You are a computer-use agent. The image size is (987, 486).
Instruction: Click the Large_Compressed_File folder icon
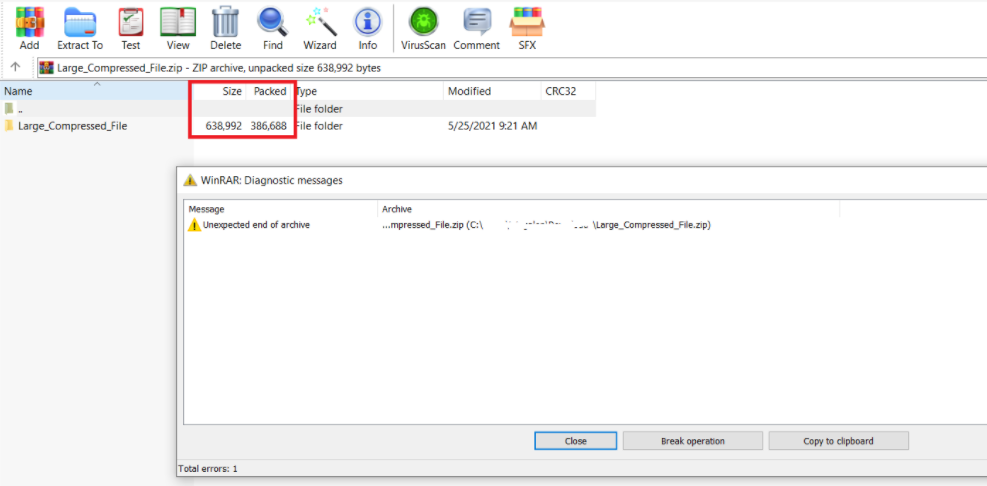coord(9,125)
